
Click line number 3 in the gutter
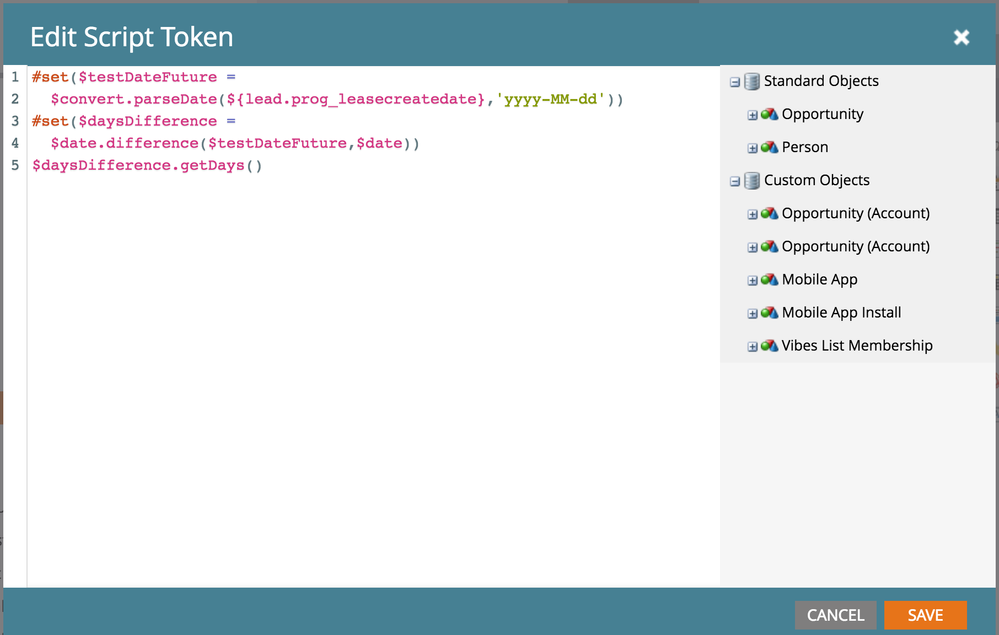[15, 121]
